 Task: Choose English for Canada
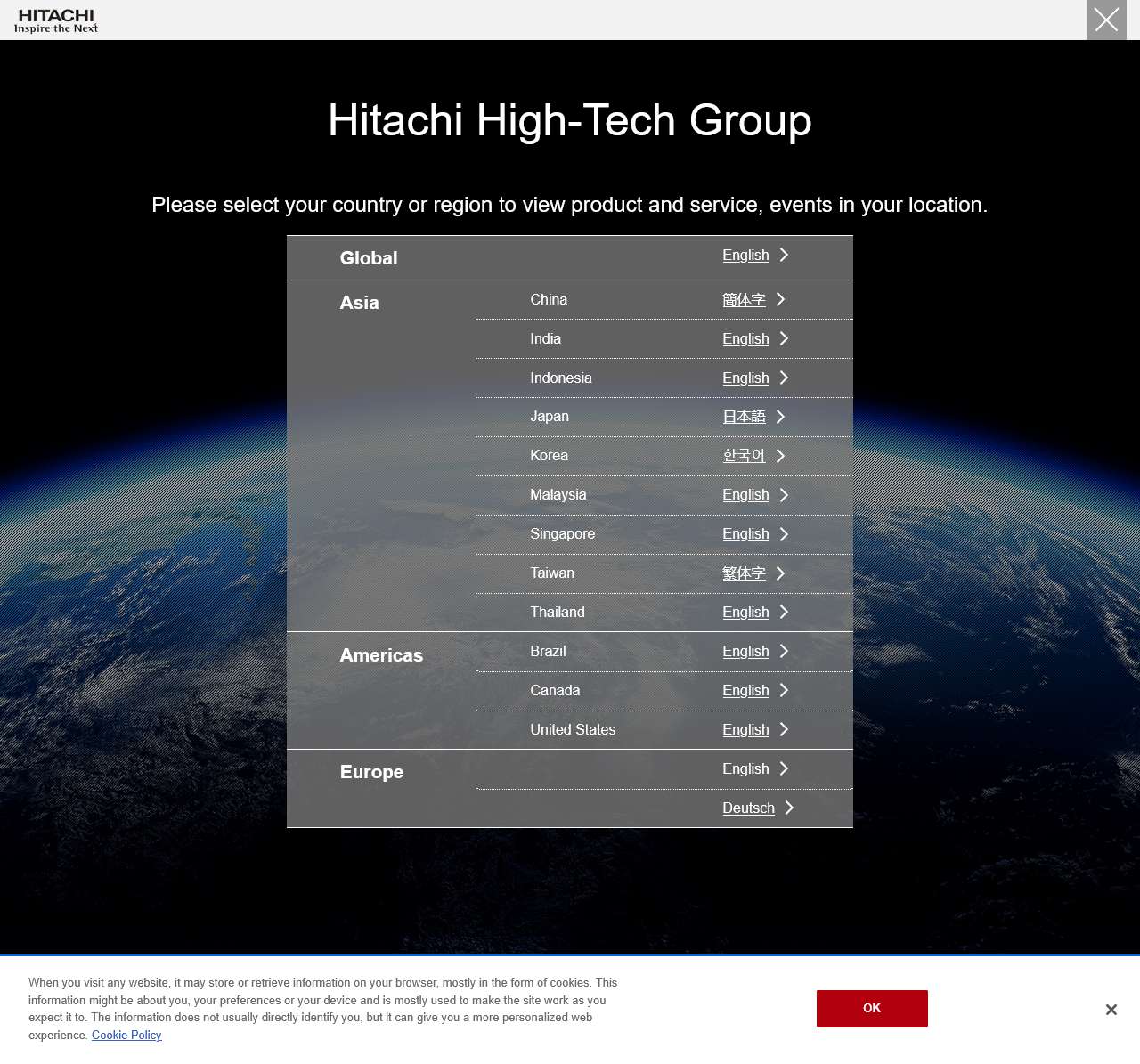coord(745,690)
